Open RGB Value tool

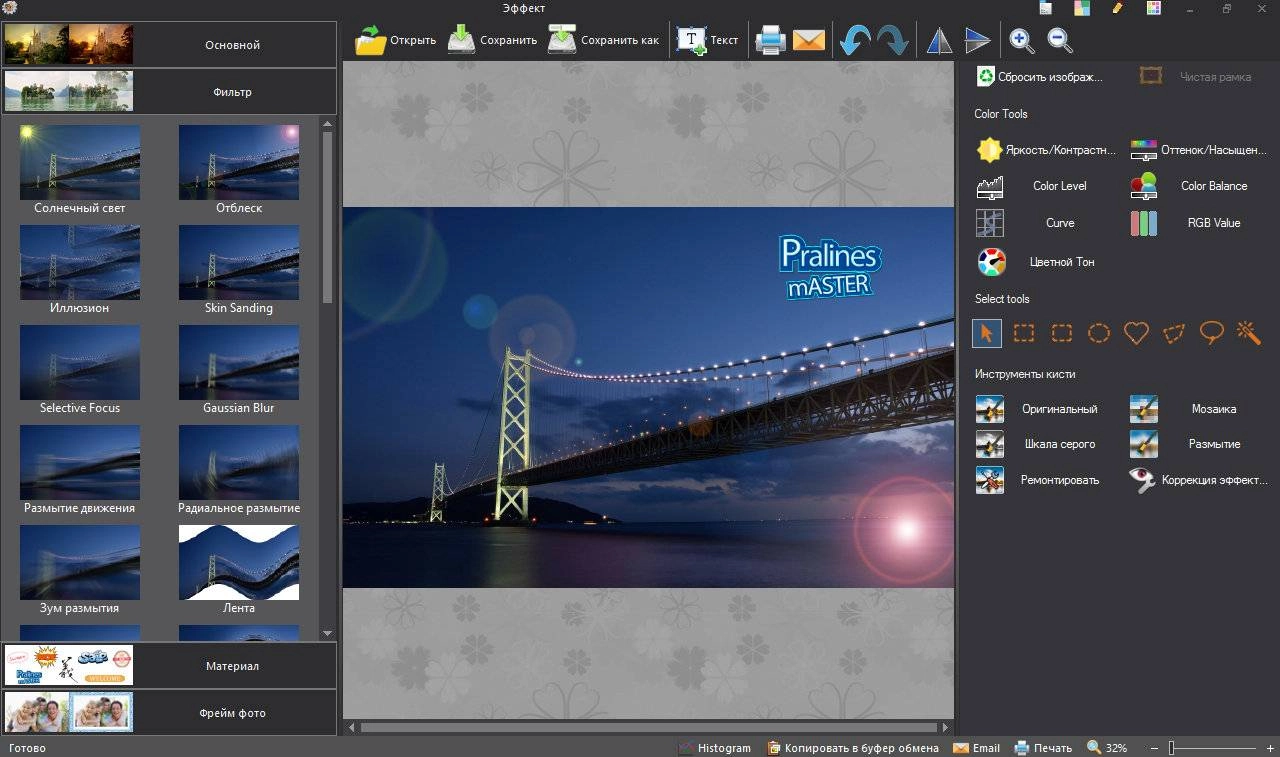pyautogui.click(x=1186, y=223)
